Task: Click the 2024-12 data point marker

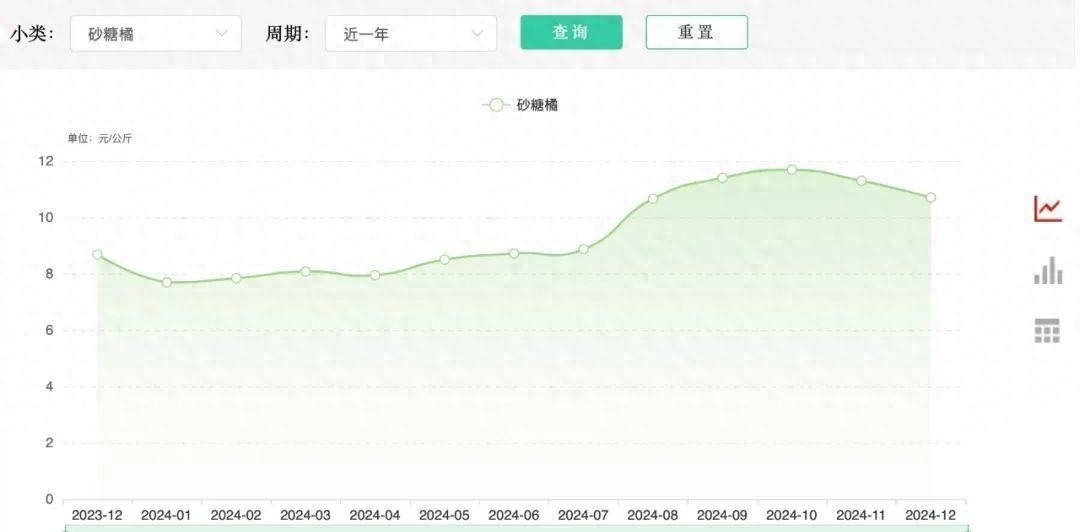Action: pyautogui.click(x=931, y=198)
